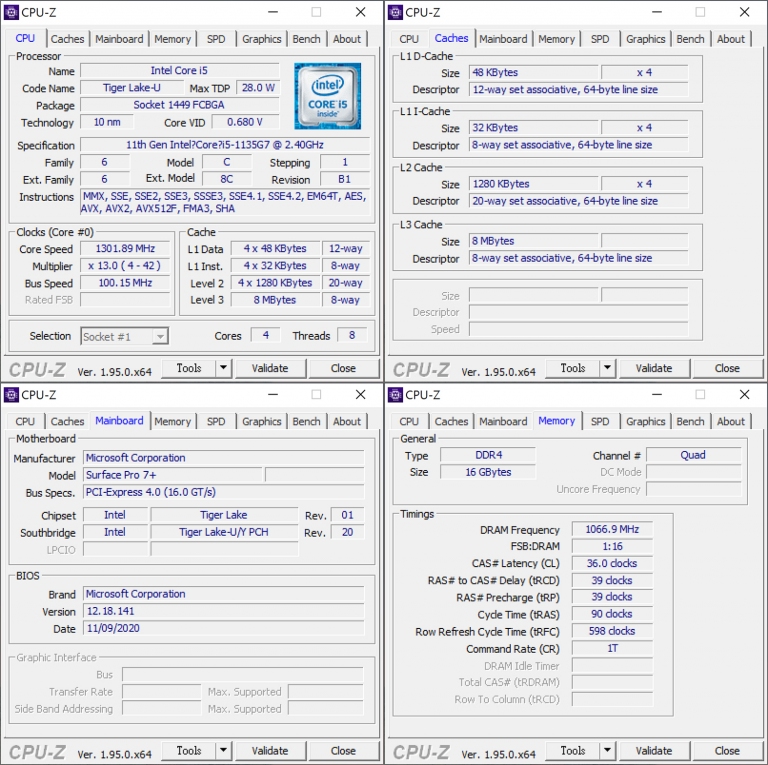Click Tools button in the Caches window
The image size is (768, 765).
point(573,368)
